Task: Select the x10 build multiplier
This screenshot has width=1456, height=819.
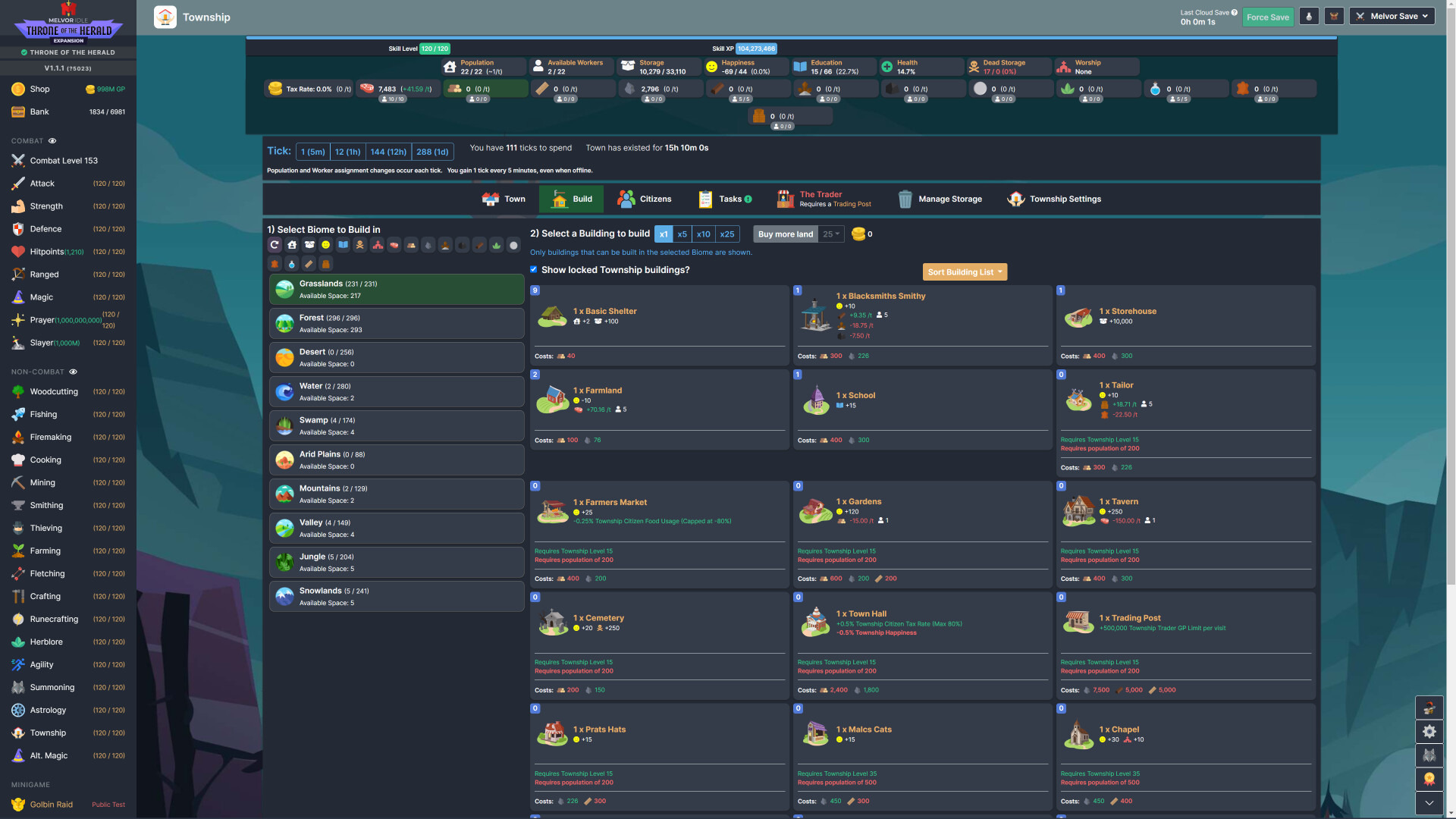Action: tap(703, 234)
